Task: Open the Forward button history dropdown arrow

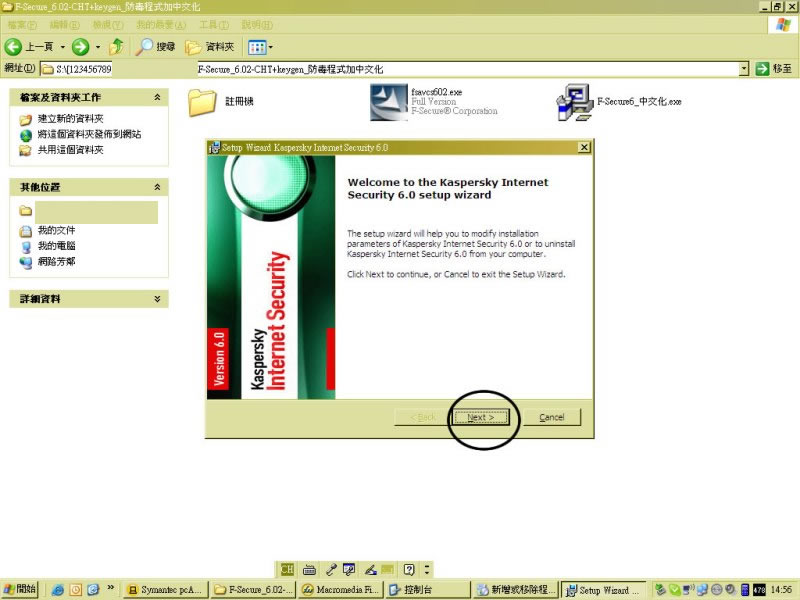Action: [x=97, y=47]
